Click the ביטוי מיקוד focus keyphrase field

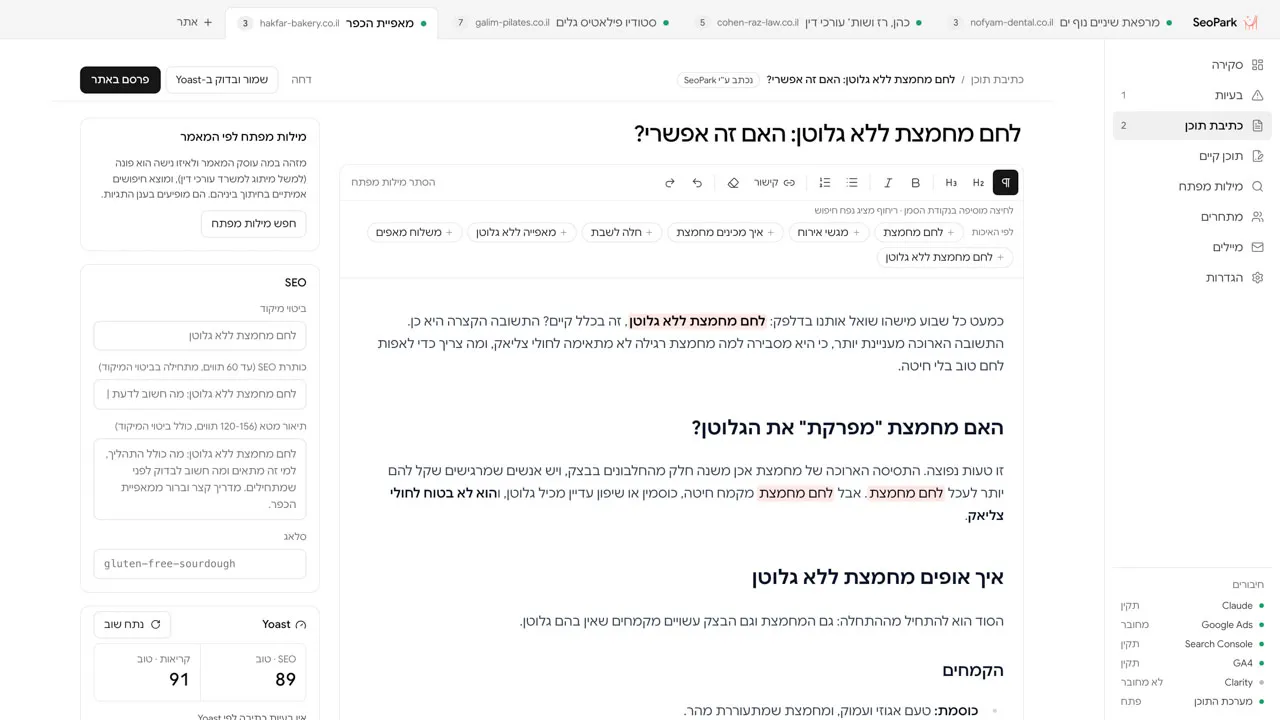(200, 335)
